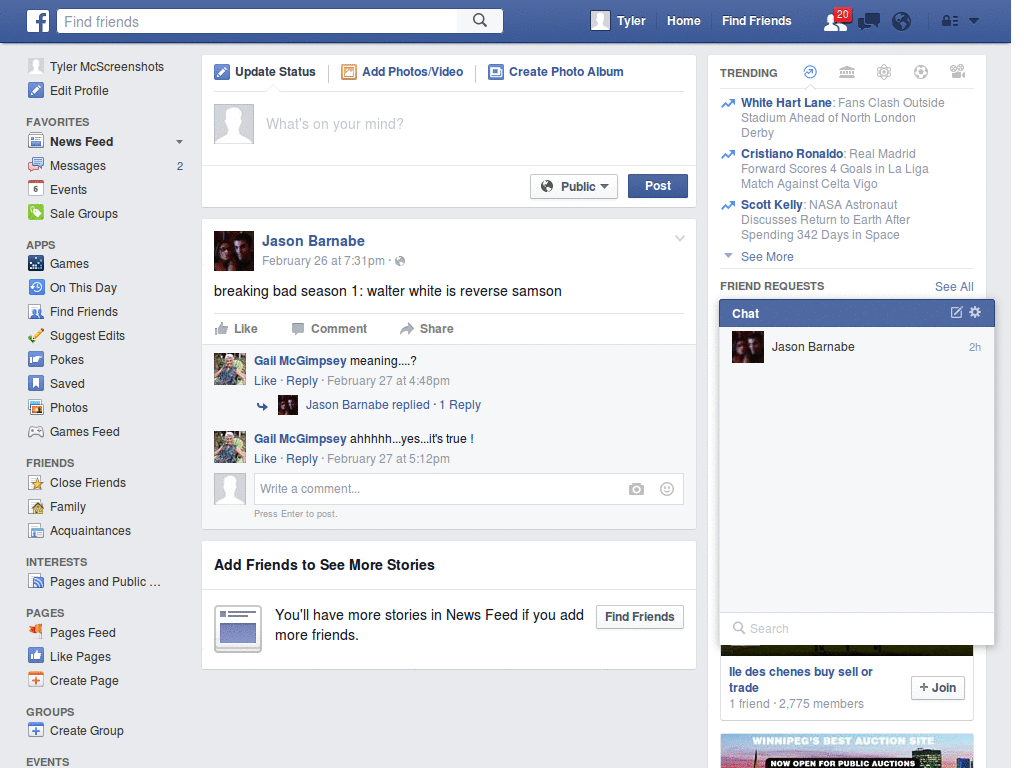Open Tyler profile in top bar
Image resolution: width=1024 pixels, height=768 pixels.
coord(618,21)
